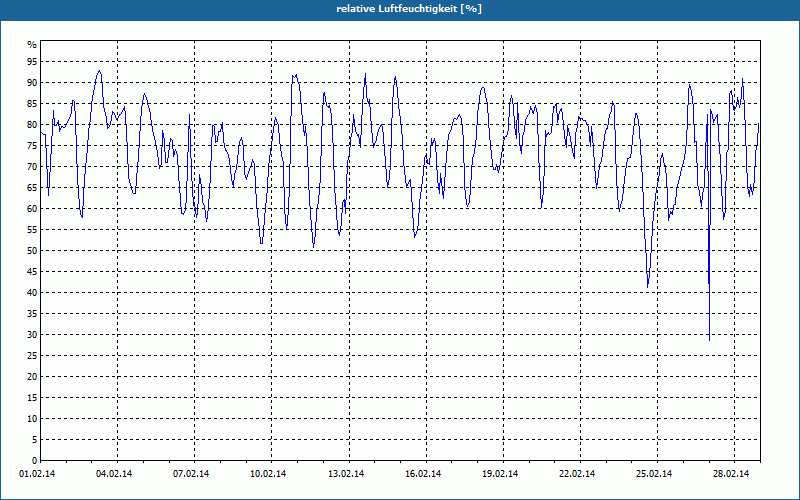Click the x-axis date '04.02.14'
This screenshot has width=800, height=500.
114,474
